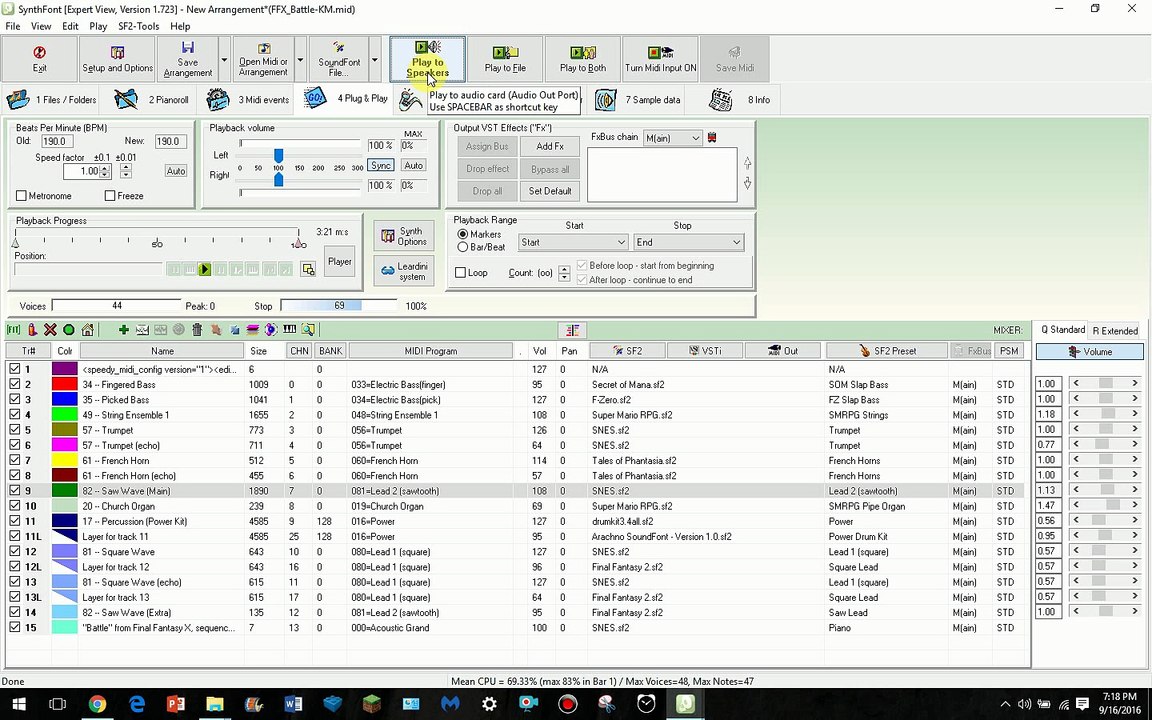
Task: Click the green add track plus icon
Action: click(x=123, y=330)
